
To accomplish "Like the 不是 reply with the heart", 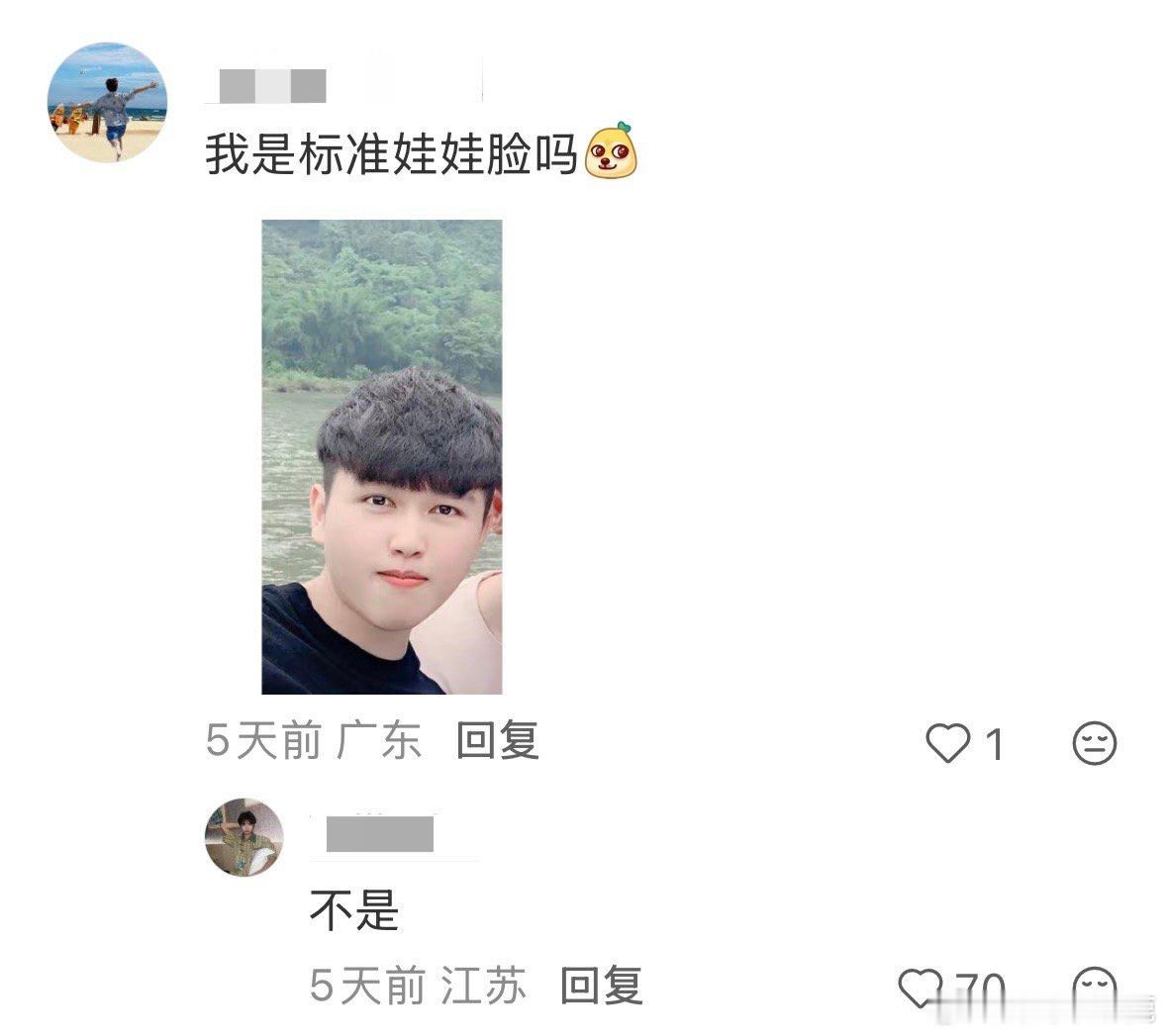I will [921, 988].
